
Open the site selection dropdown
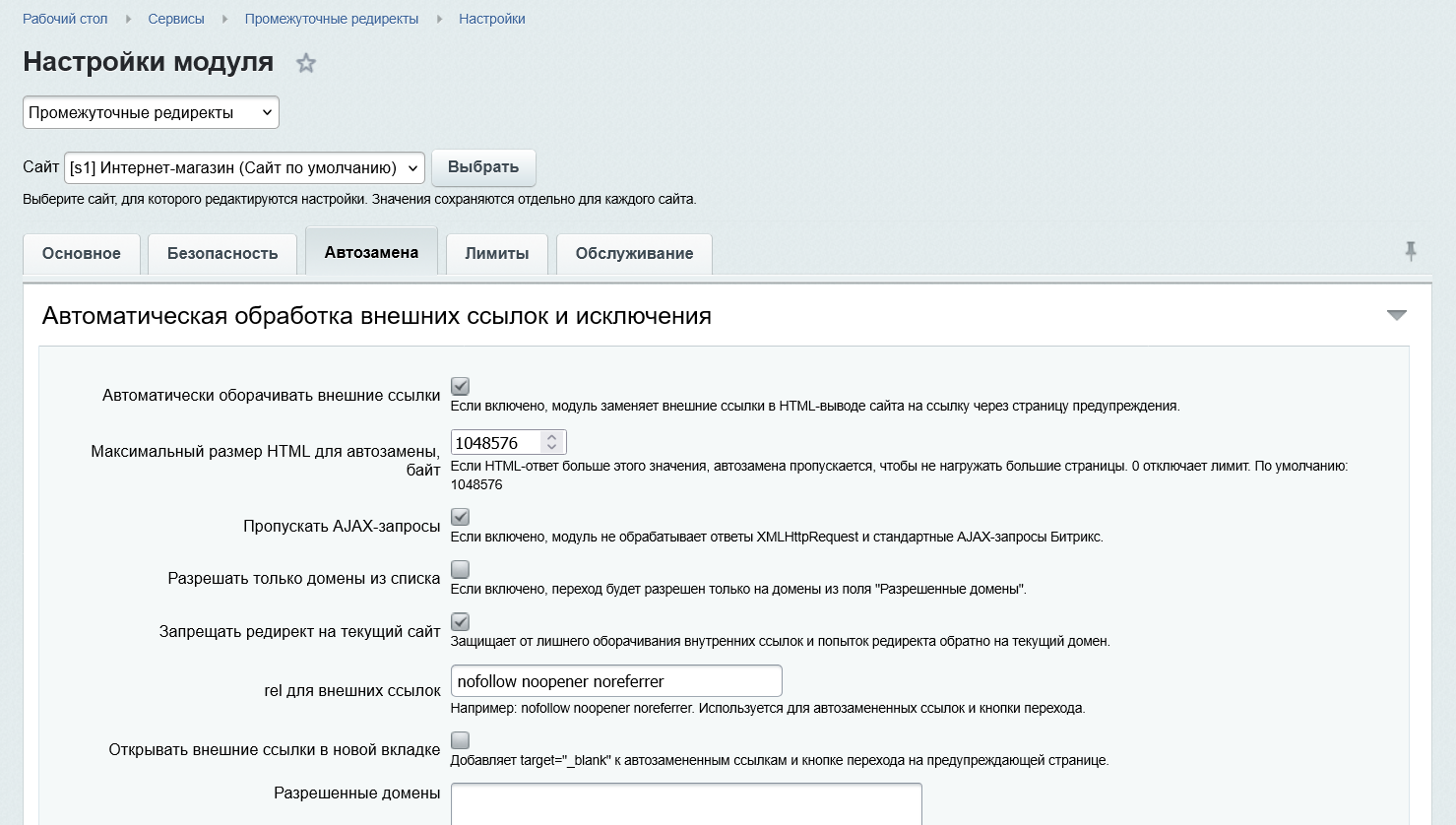[x=244, y=167]
